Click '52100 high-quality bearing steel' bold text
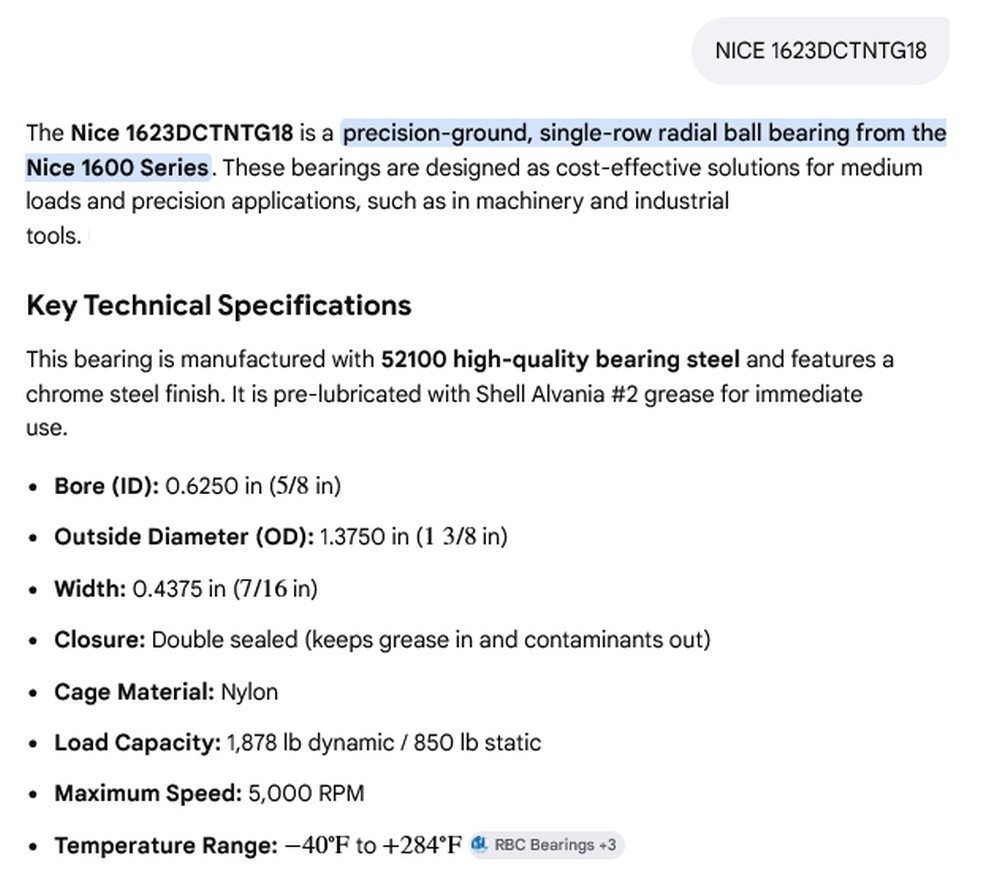 [561, 359]
